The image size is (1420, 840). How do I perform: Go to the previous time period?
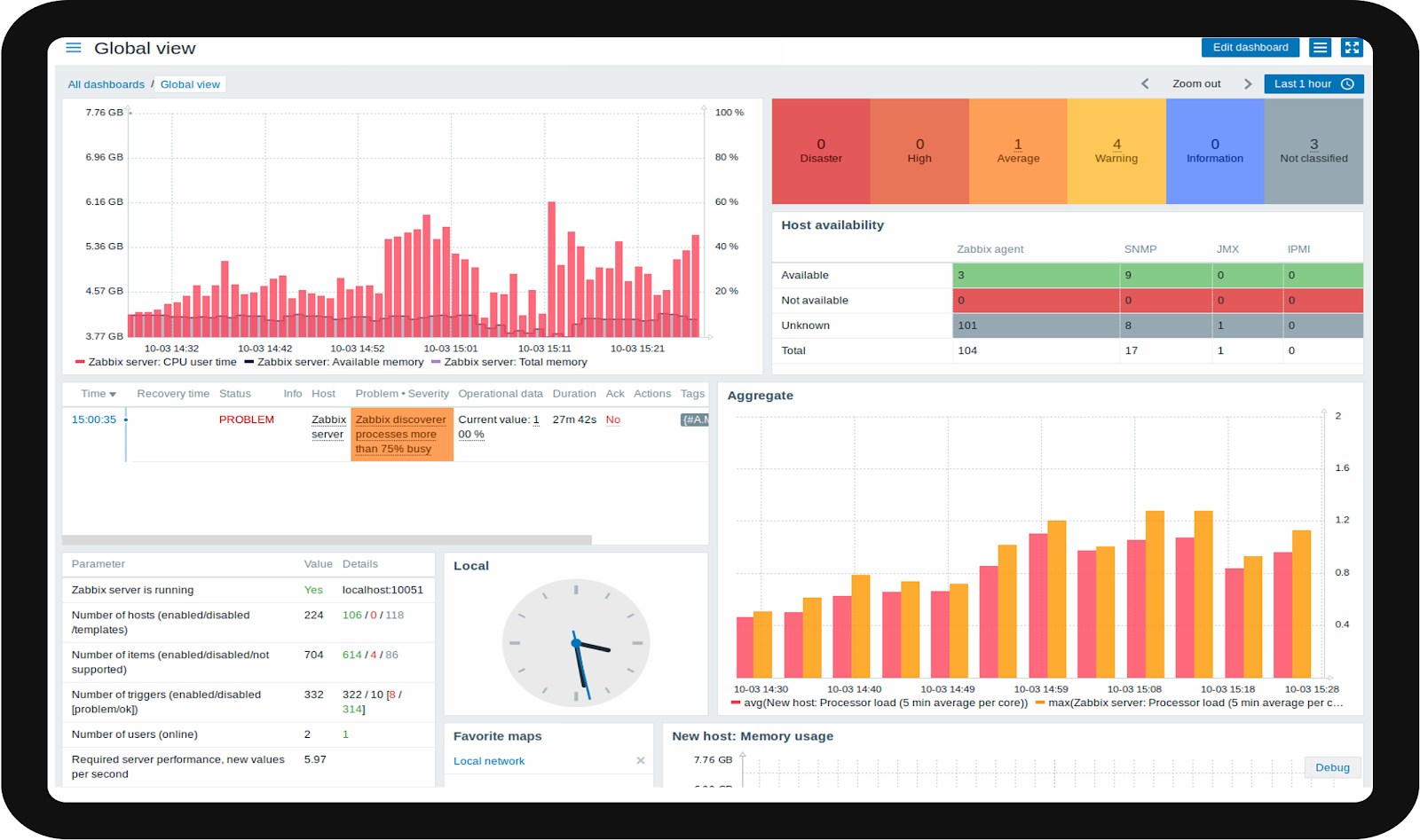pos(1145,84)
